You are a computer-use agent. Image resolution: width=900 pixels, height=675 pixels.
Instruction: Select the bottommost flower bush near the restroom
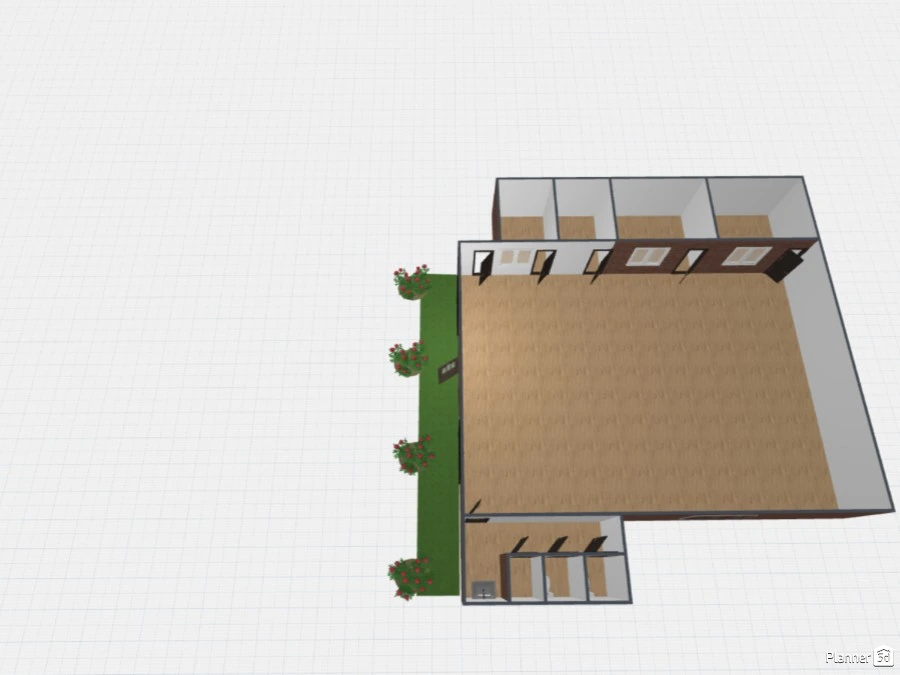(x=409, y=577)
